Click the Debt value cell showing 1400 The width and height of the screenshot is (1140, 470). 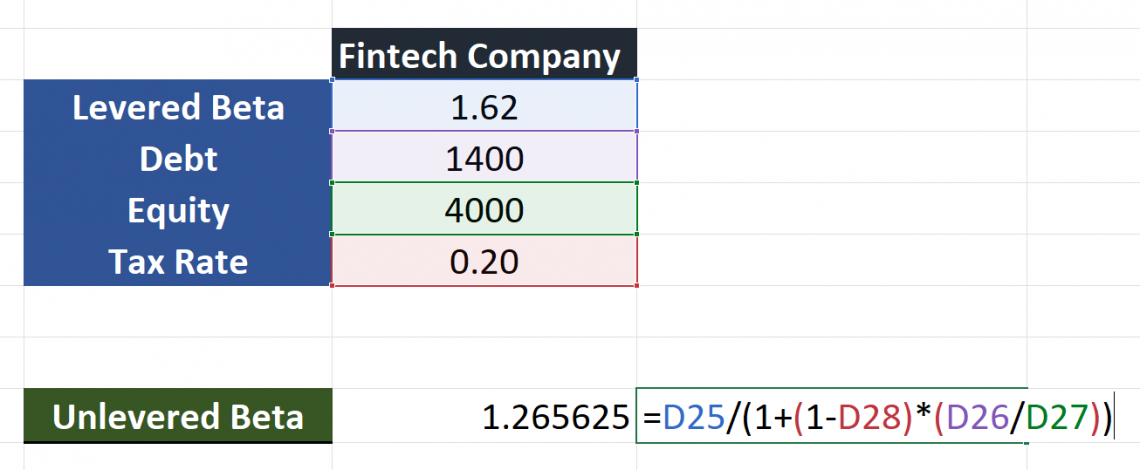pyautogui.click(x=484, y=159)
